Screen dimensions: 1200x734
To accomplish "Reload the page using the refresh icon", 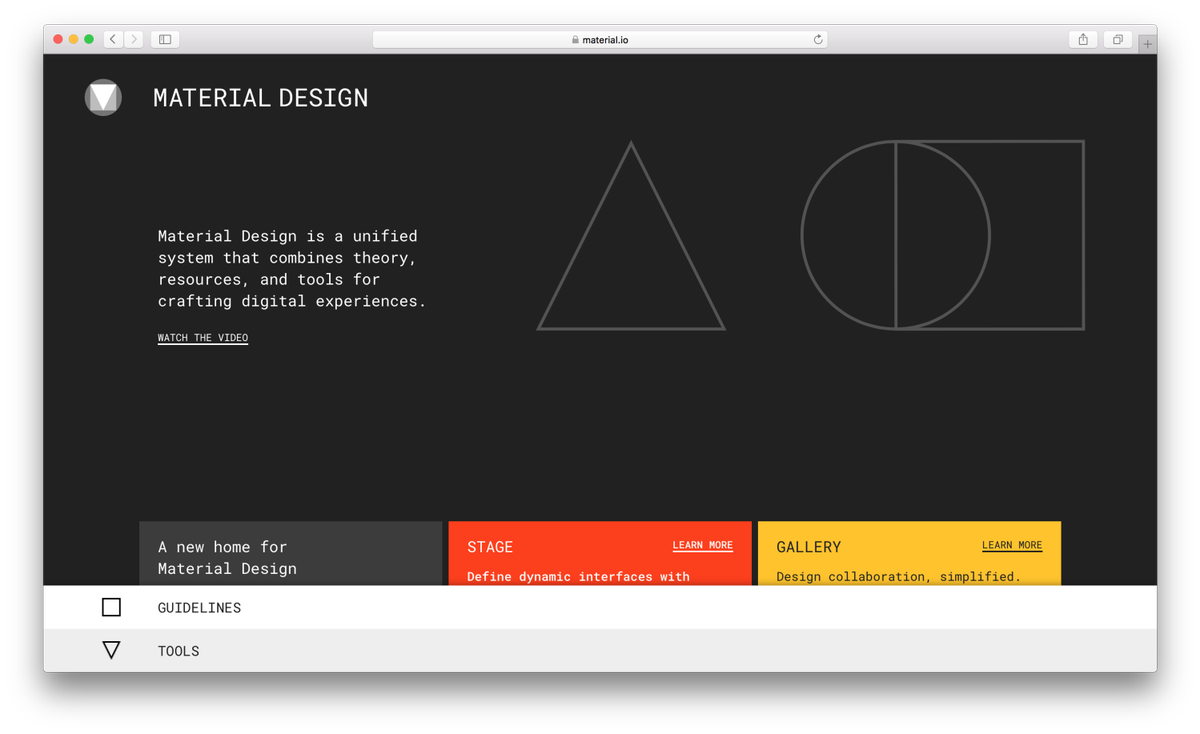I will click(x=818, y=40).
